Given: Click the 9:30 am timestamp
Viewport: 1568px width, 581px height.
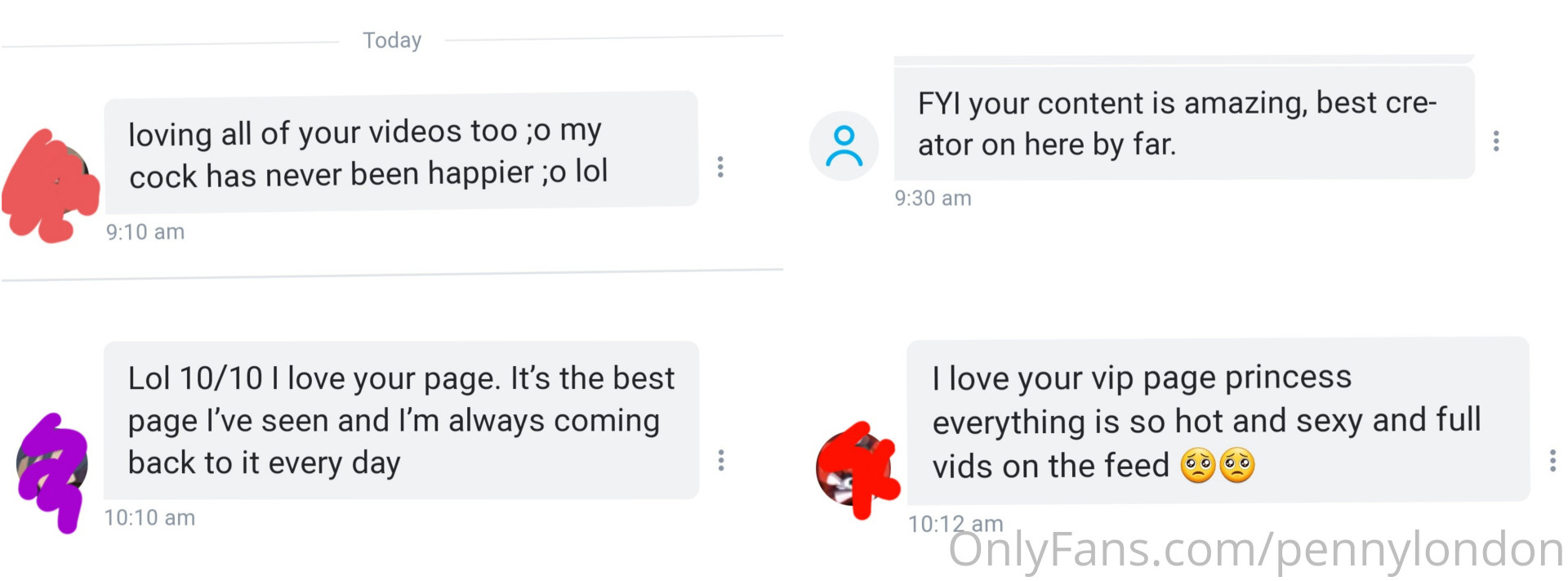Looking at the screenshot, I should click(x=933, y=198).
